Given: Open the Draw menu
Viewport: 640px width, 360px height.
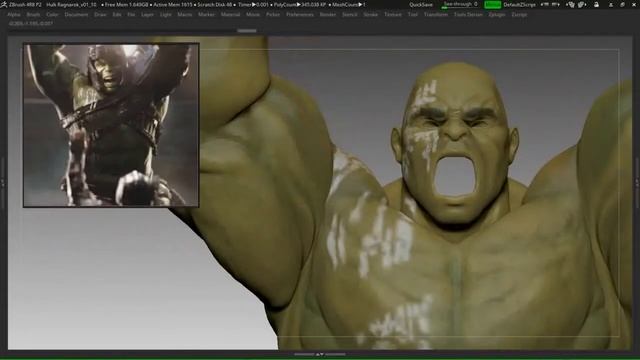Looking at the screenshot, I should tap(100, 14).
